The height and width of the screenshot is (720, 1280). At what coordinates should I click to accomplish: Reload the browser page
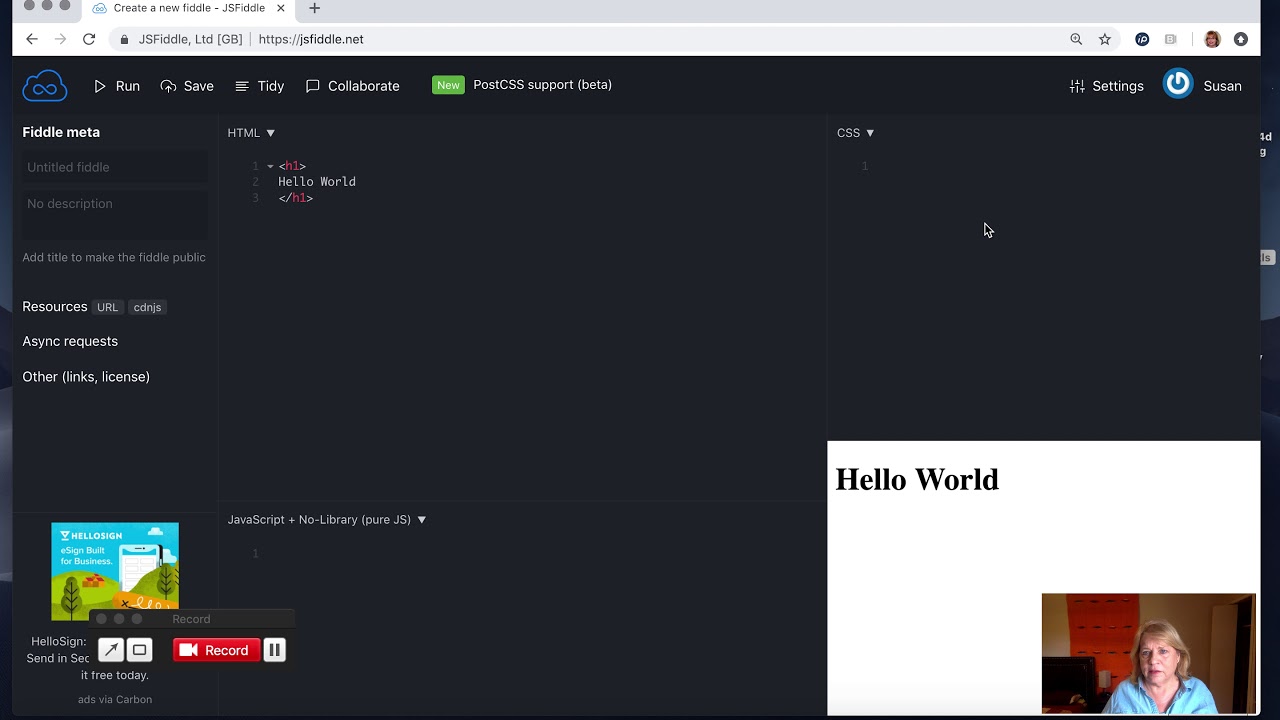coord(89,39)
